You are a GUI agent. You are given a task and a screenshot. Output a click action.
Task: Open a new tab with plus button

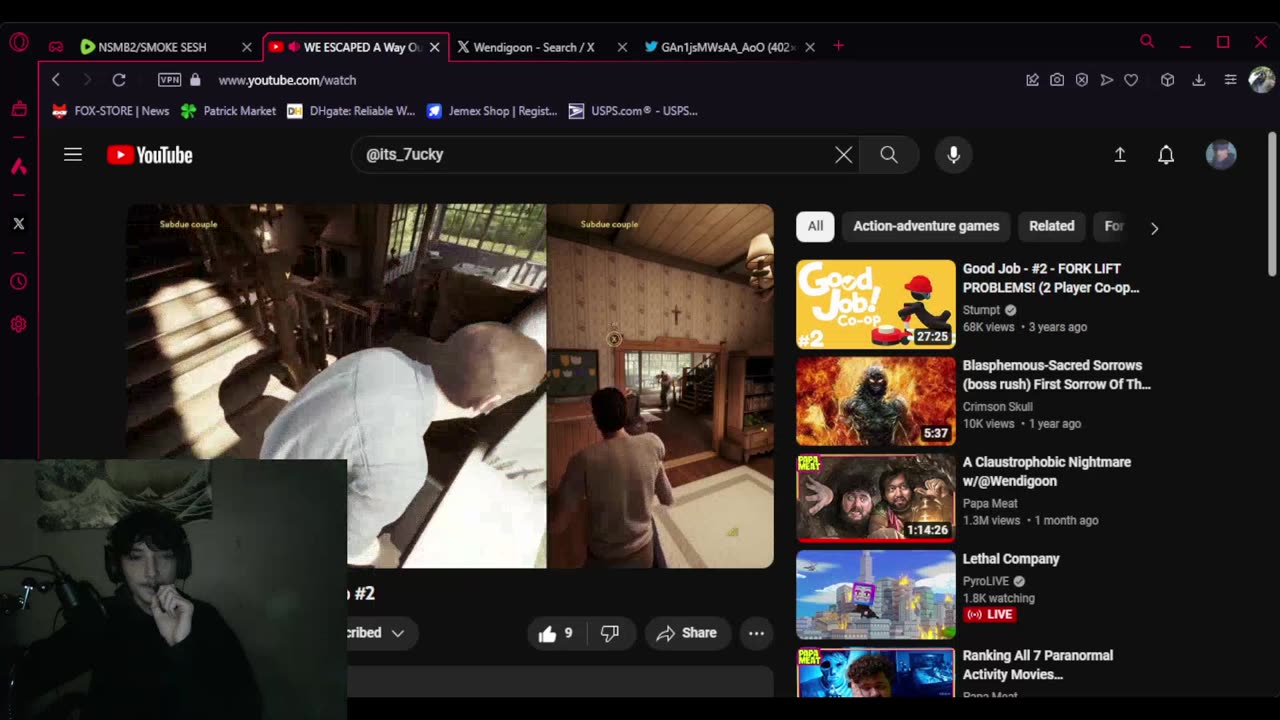tap(838, 46)
